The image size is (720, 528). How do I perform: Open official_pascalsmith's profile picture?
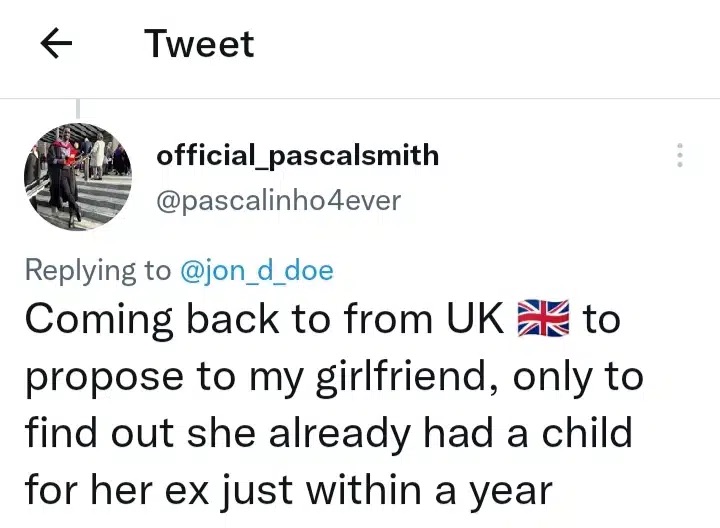[79, 177]
